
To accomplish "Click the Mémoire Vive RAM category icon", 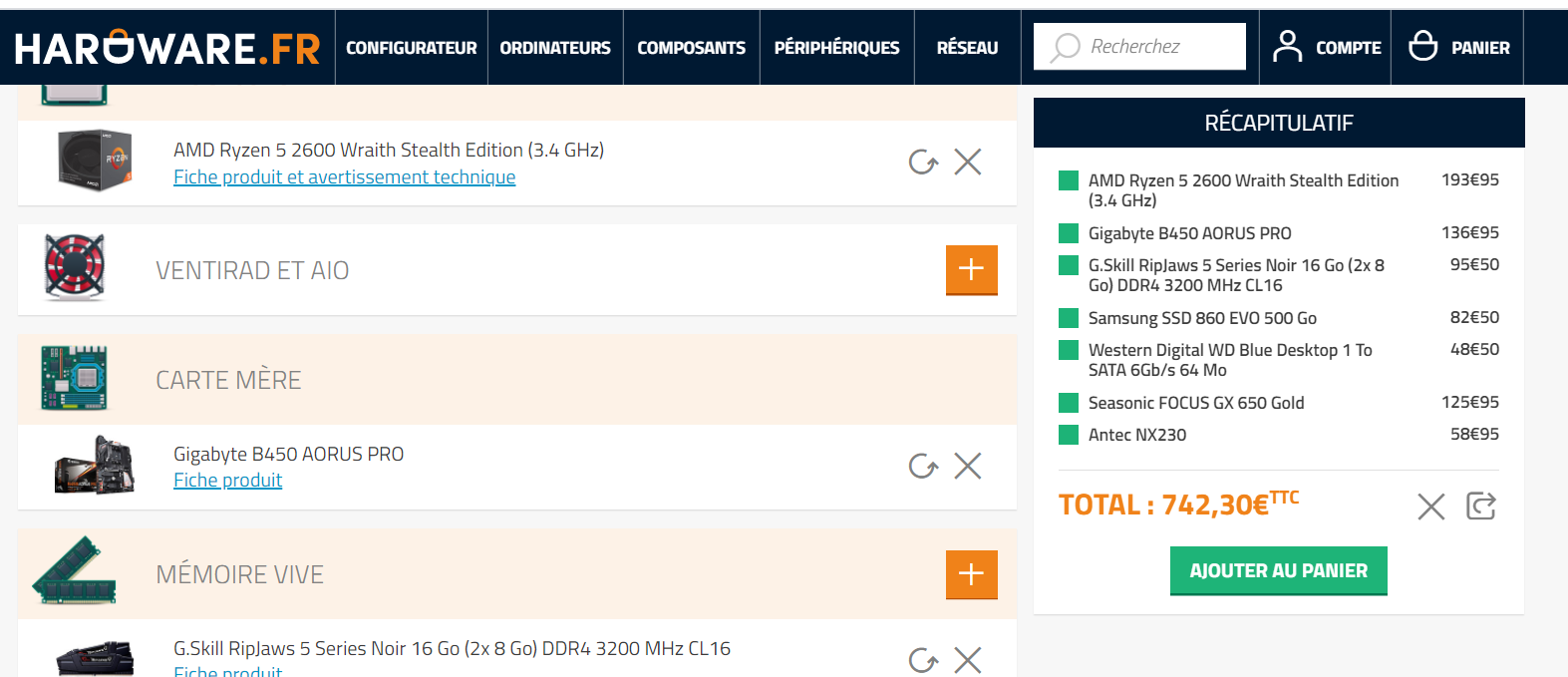I will 75,570.
